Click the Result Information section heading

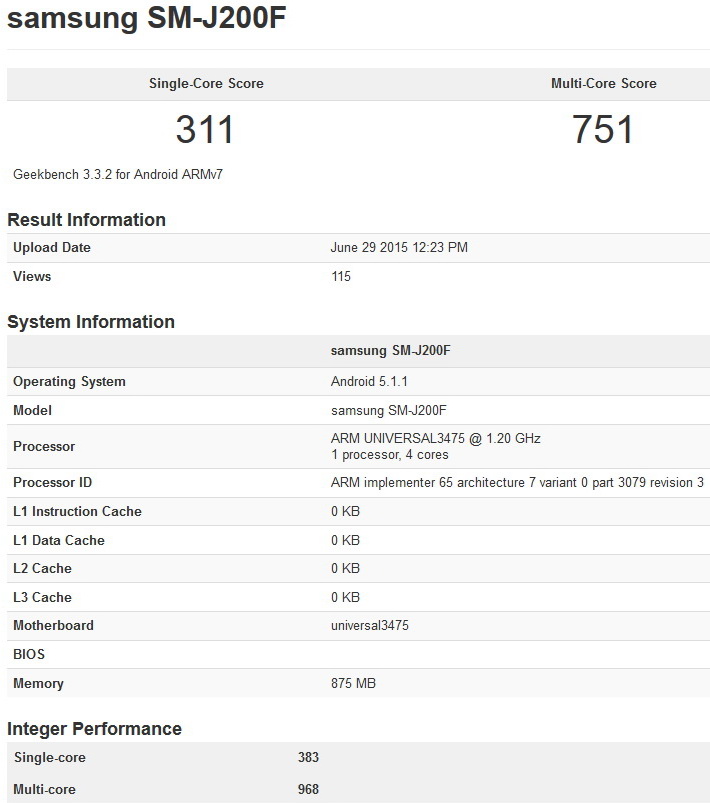pyautogui.click(x=86, y=220)
